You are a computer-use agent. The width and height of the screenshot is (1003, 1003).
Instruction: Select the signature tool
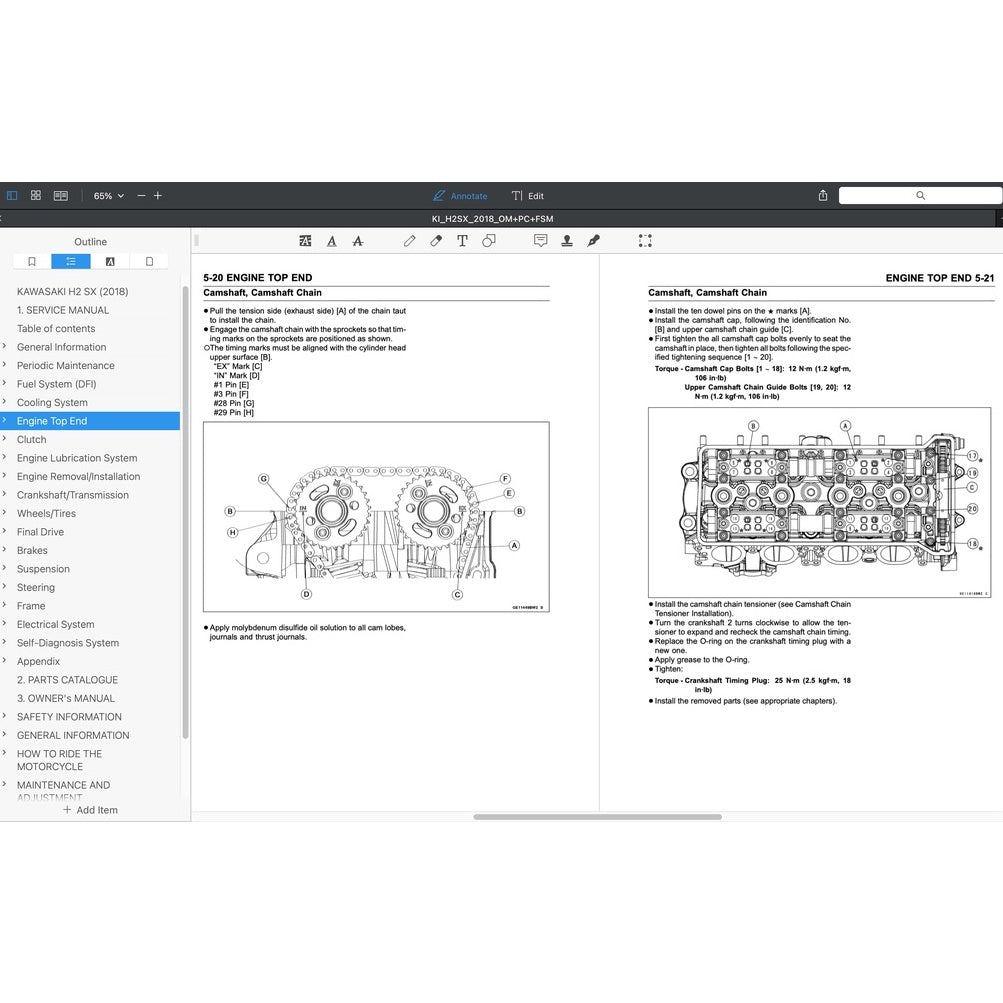point(592,240)
